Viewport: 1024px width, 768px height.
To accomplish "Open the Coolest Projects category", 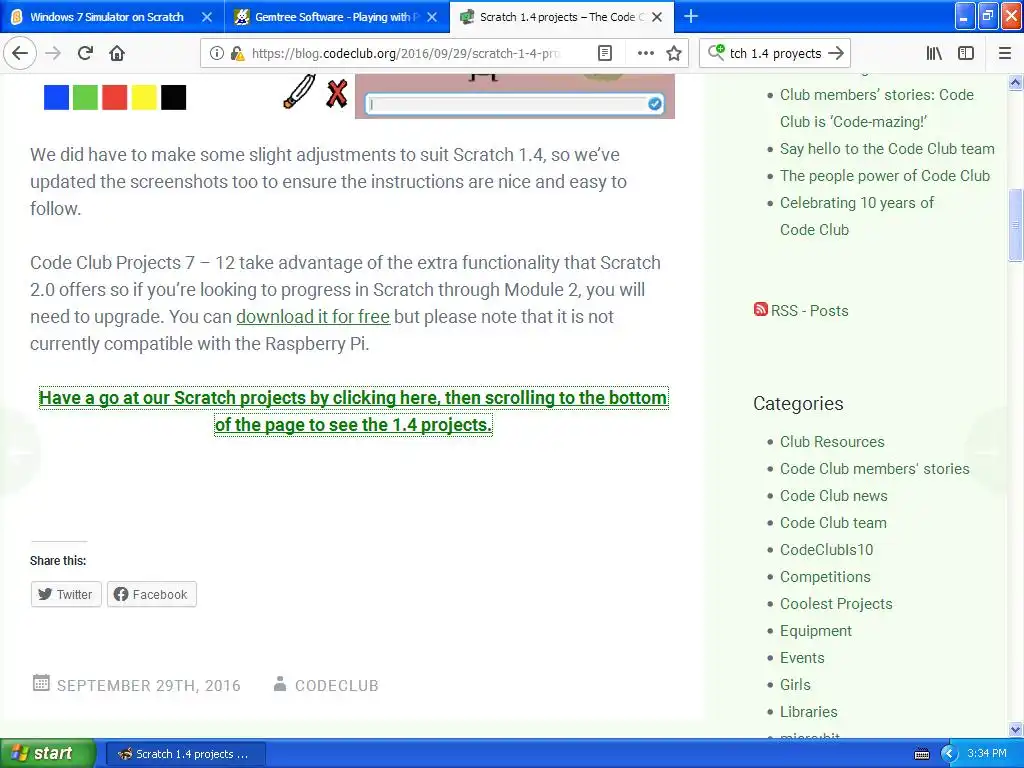I will click(x=836, y=604).
